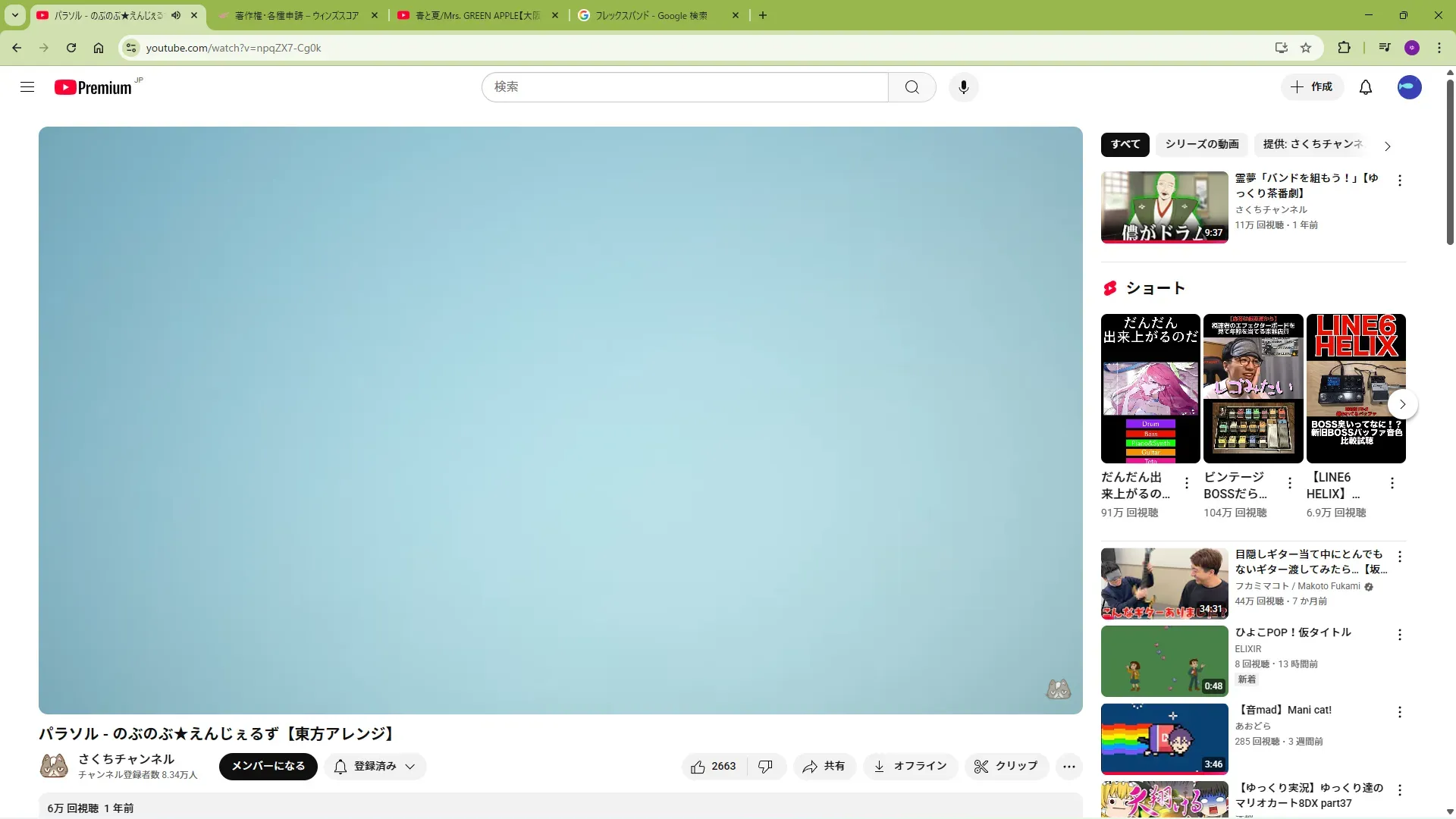Image resolution: width=1456 pixels, height=819 pixels.
Task: Open the notifications bell
Action: tap(1365, 87)
